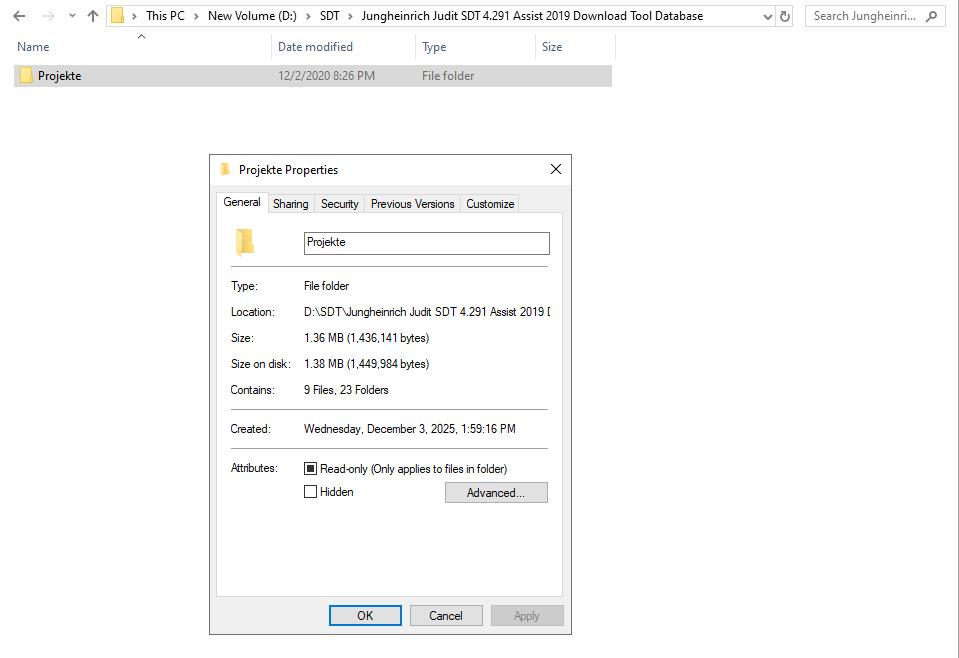Navigate to SDT breadcrumb
Image resolution: width=959 pixels, height=658 pixels.
tap(330, 16)
